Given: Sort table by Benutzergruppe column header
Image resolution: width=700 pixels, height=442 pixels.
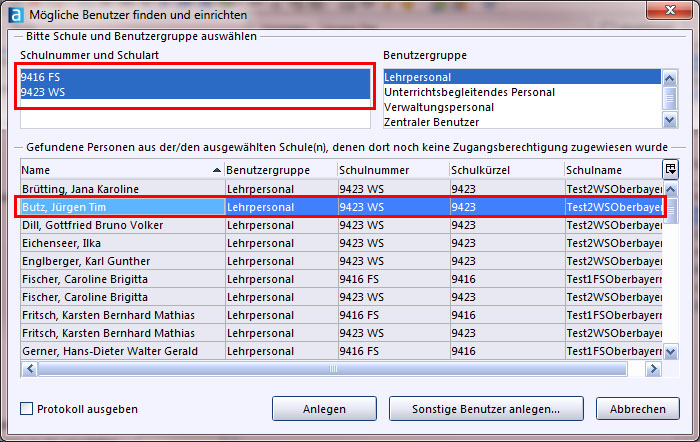Looking at the screenshot, I should pos(281,170).
